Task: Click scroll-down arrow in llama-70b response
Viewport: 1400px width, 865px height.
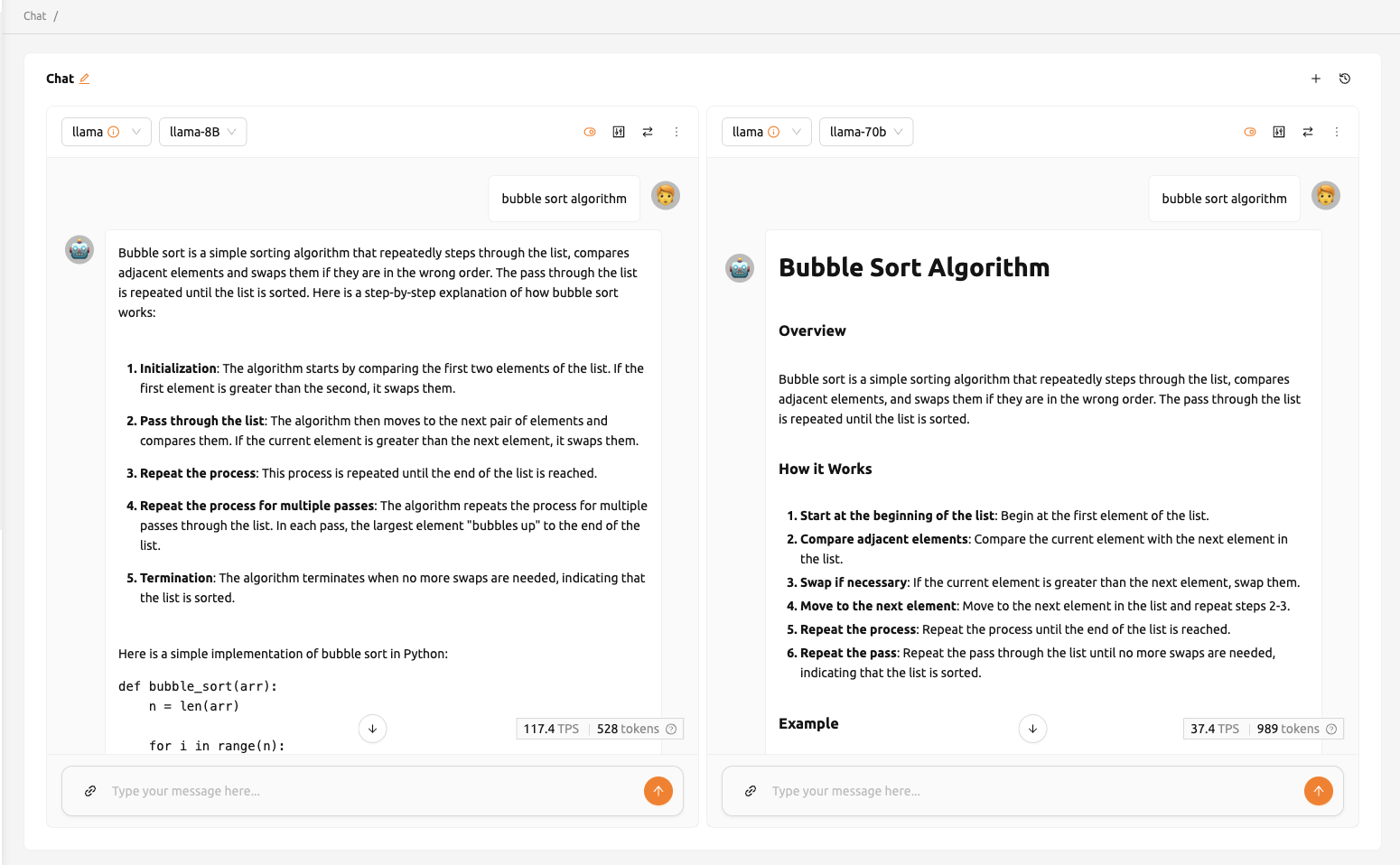Action: click(x=1032, y=729)
